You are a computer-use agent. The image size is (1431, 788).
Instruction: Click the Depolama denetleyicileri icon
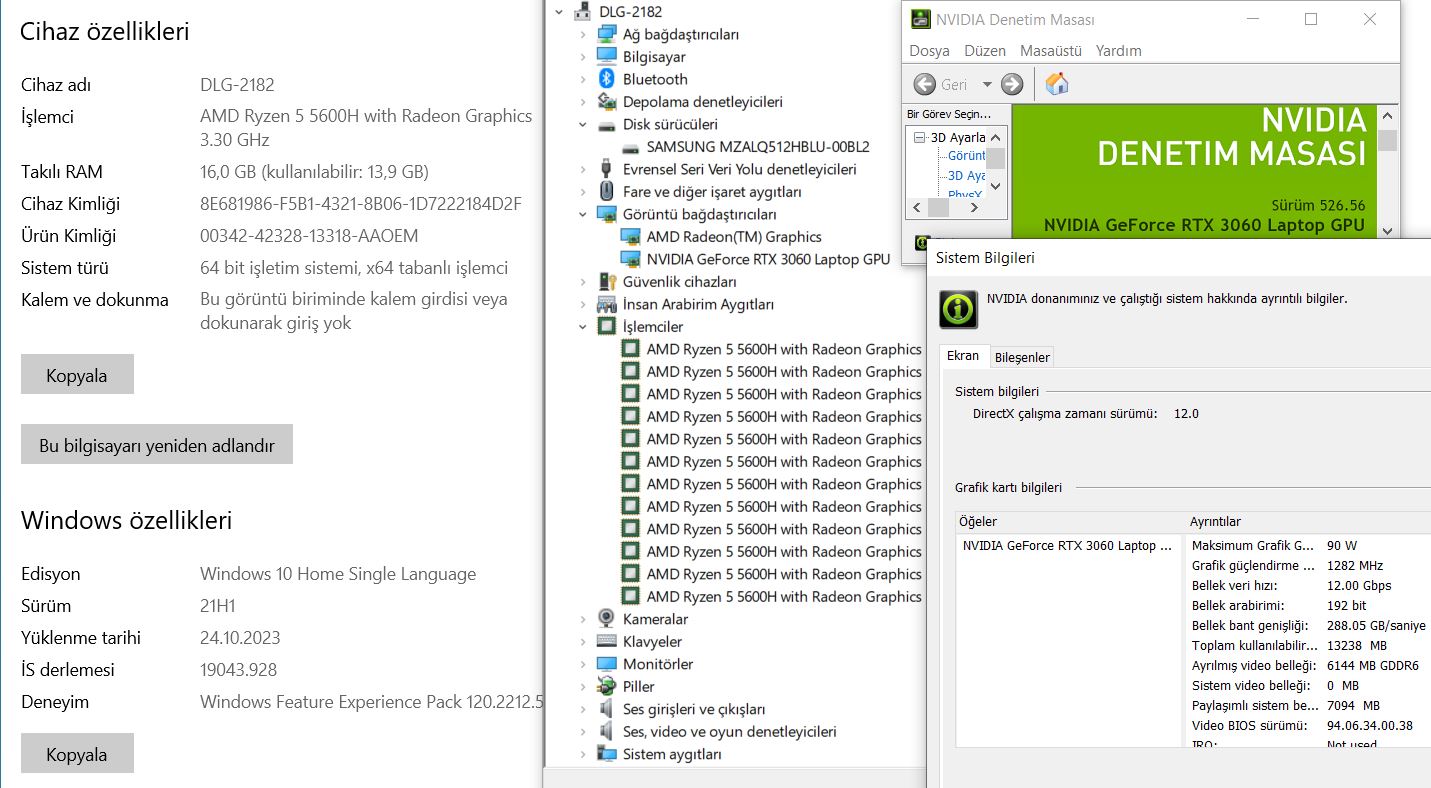607,102
